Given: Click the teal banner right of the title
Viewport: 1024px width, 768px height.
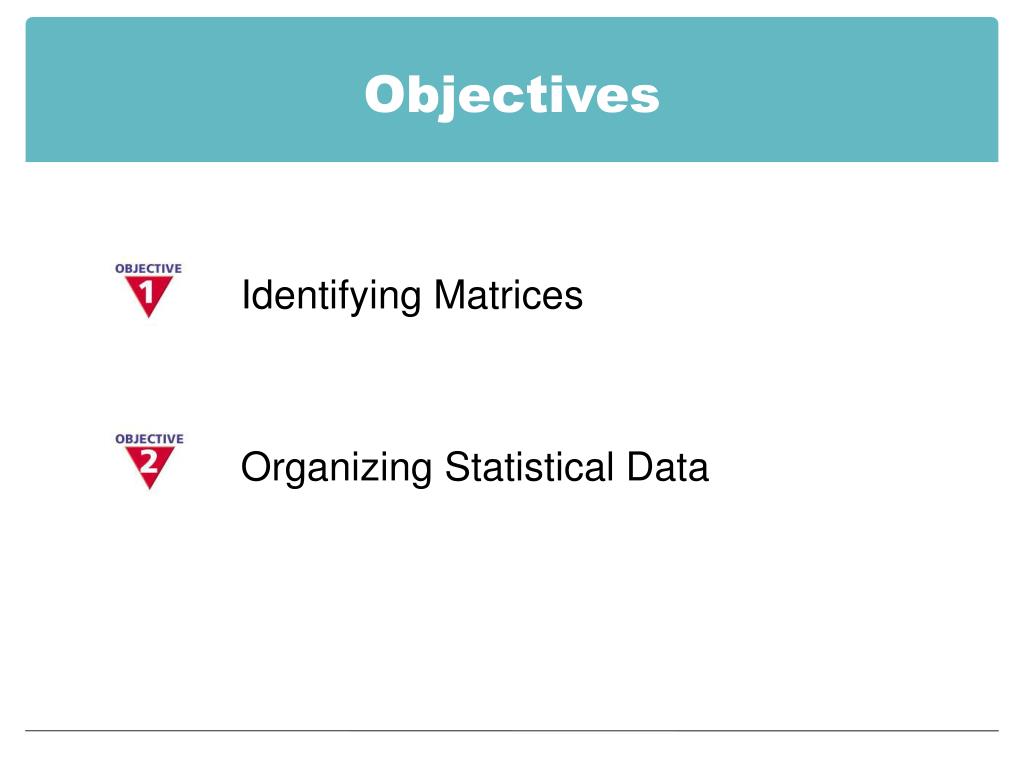Looking at the screenshot, I should click(829, 89).
